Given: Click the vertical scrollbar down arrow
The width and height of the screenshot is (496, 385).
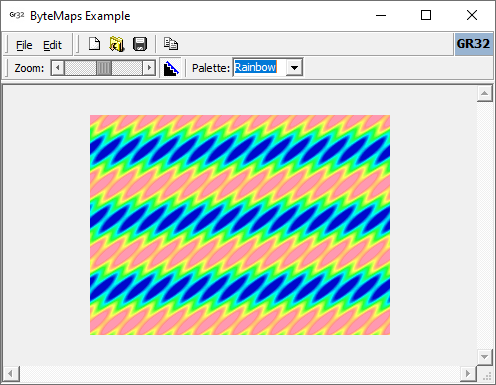Looking at the screenshot, I should [x=485, y=357].
